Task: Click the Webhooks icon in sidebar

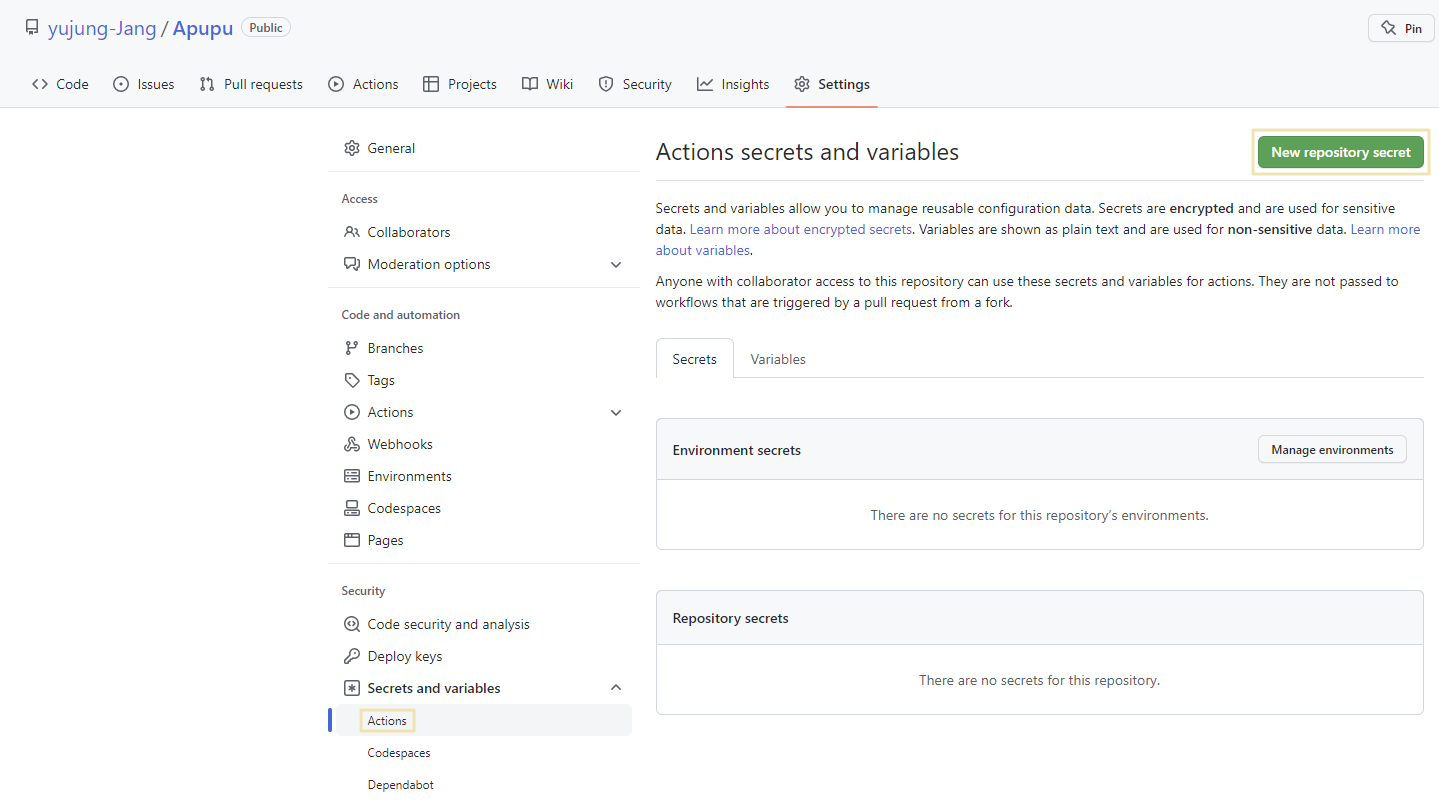Action: click(352, 444)
